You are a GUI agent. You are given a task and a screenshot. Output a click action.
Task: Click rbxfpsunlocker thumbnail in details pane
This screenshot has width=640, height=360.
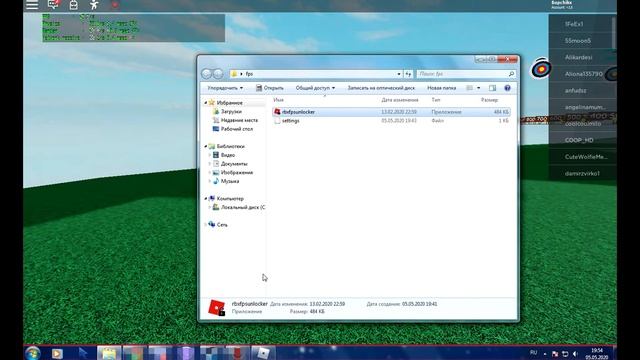click(216, 307)
